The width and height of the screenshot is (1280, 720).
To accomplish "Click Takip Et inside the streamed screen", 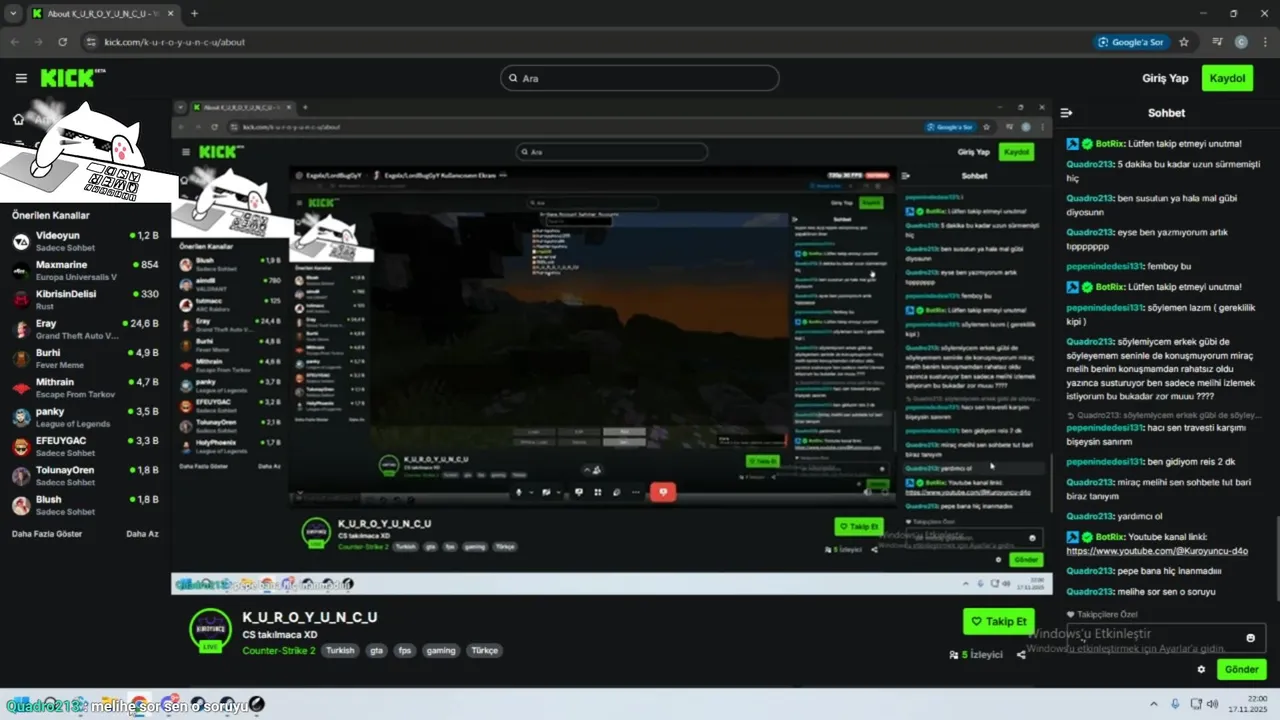I will tap(859, 526).
